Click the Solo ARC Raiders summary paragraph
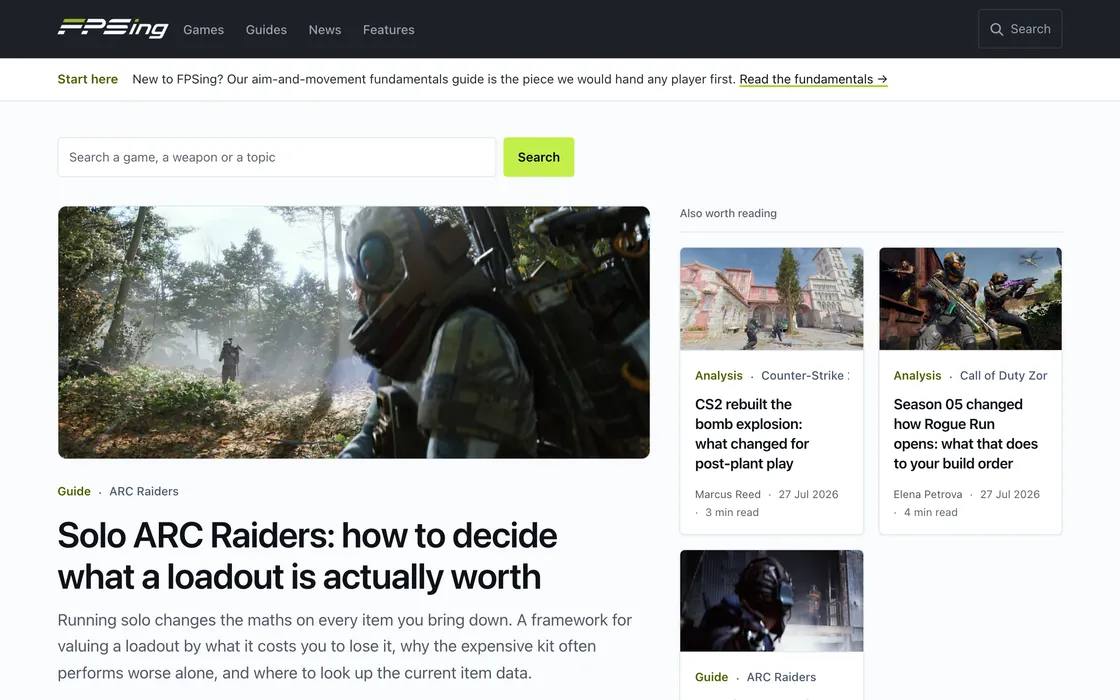The image size is (1120, 700). coord(345,646)
